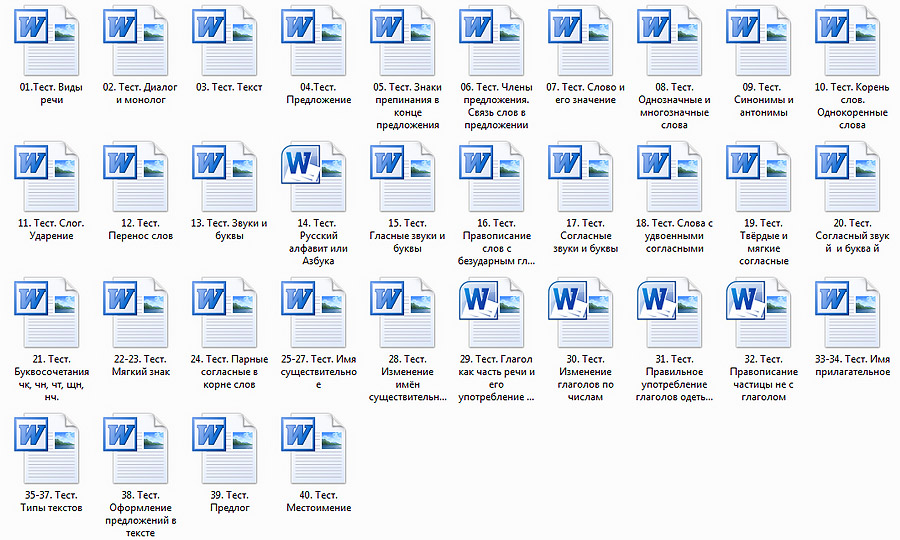Screen dimensions: 900x540
Task: Select the '16. Тест. Правописание слов с безударным' icon
Action: point(492,177)
